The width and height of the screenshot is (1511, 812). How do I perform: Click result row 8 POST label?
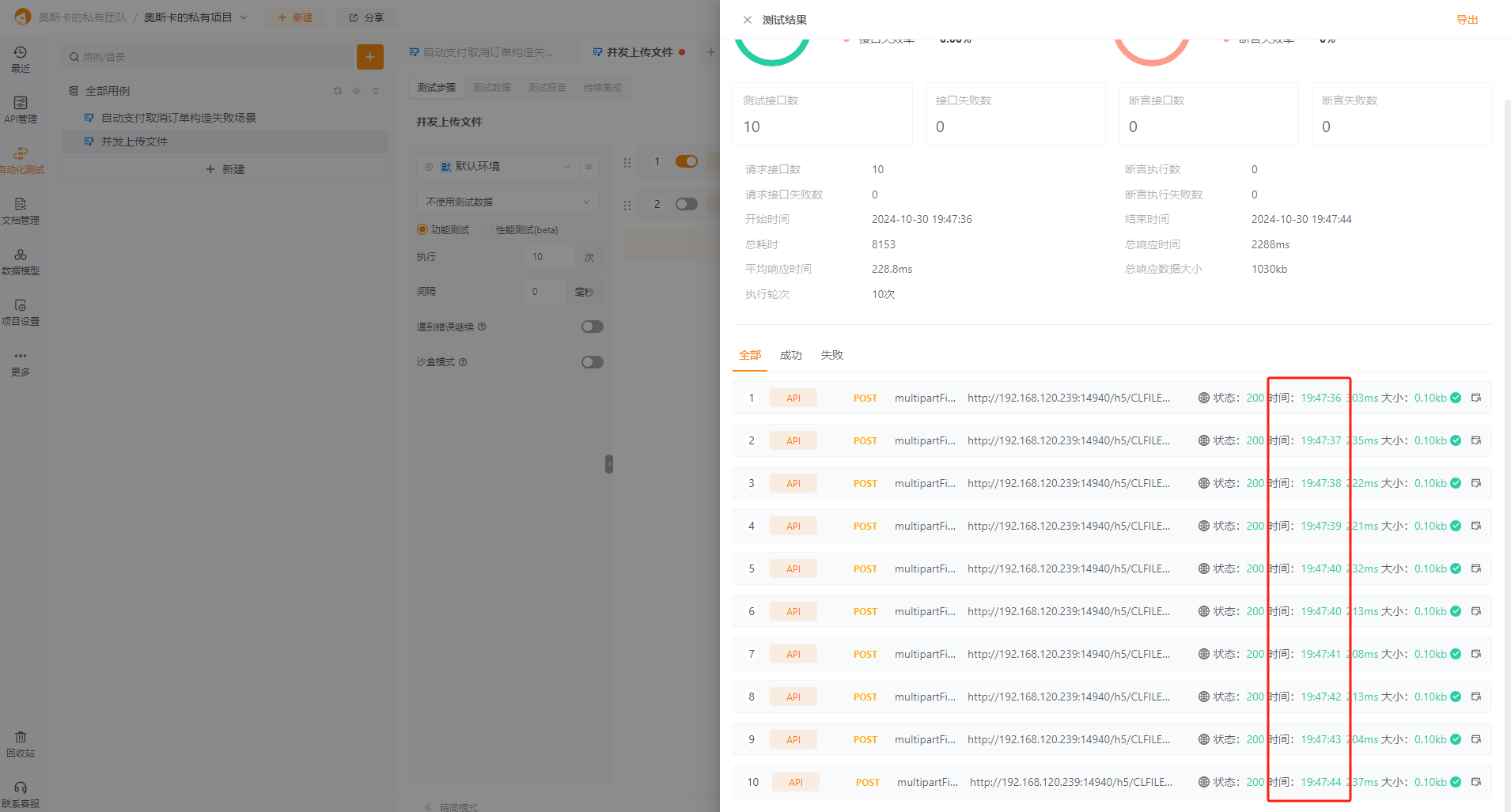tap(865, 697)
